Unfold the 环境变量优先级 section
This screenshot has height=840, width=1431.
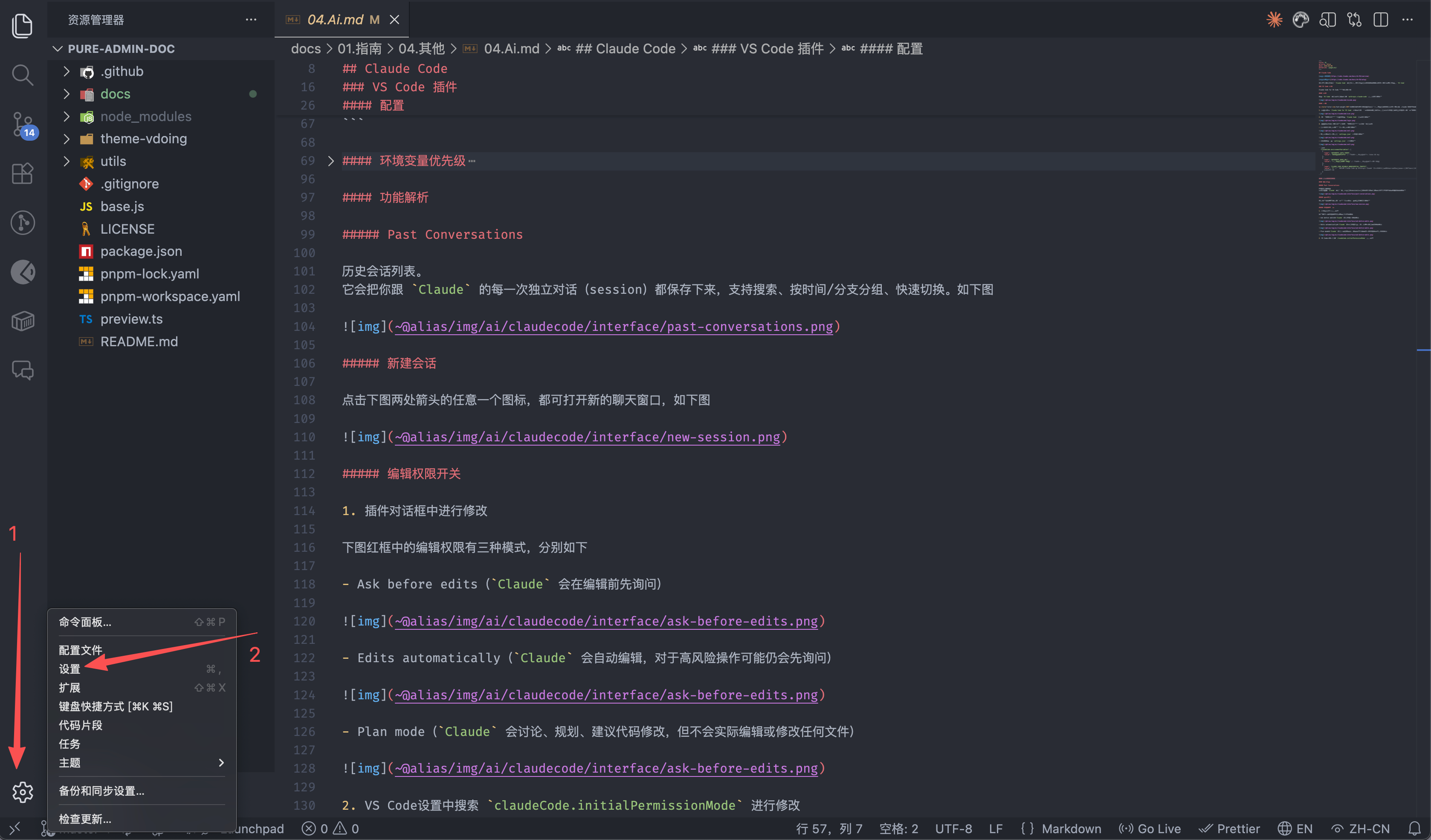click(331, 161)
